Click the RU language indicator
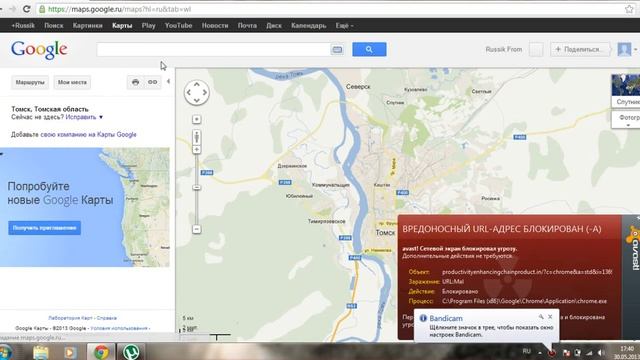Viewport: 640px width, 360px height. pyautogui.click(x=527, y=351)
